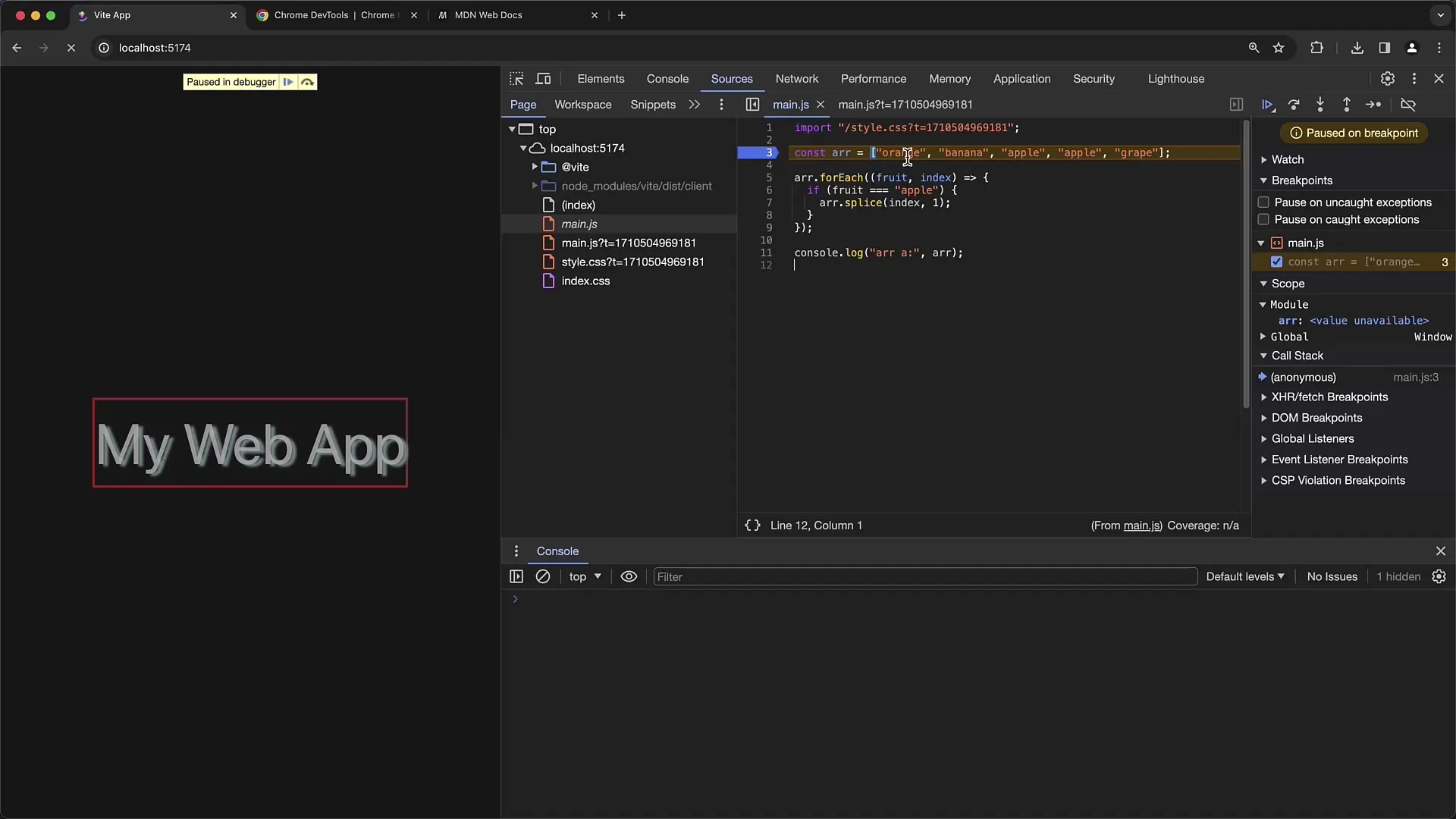Viewport: 1456px width, 819px height.
Task: Collapse the Breakpoints section
Action: click(x=1301, y=180)
